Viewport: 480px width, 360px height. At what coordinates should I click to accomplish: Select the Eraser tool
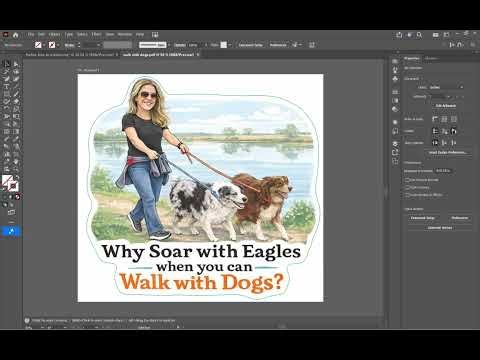[16, 102]
